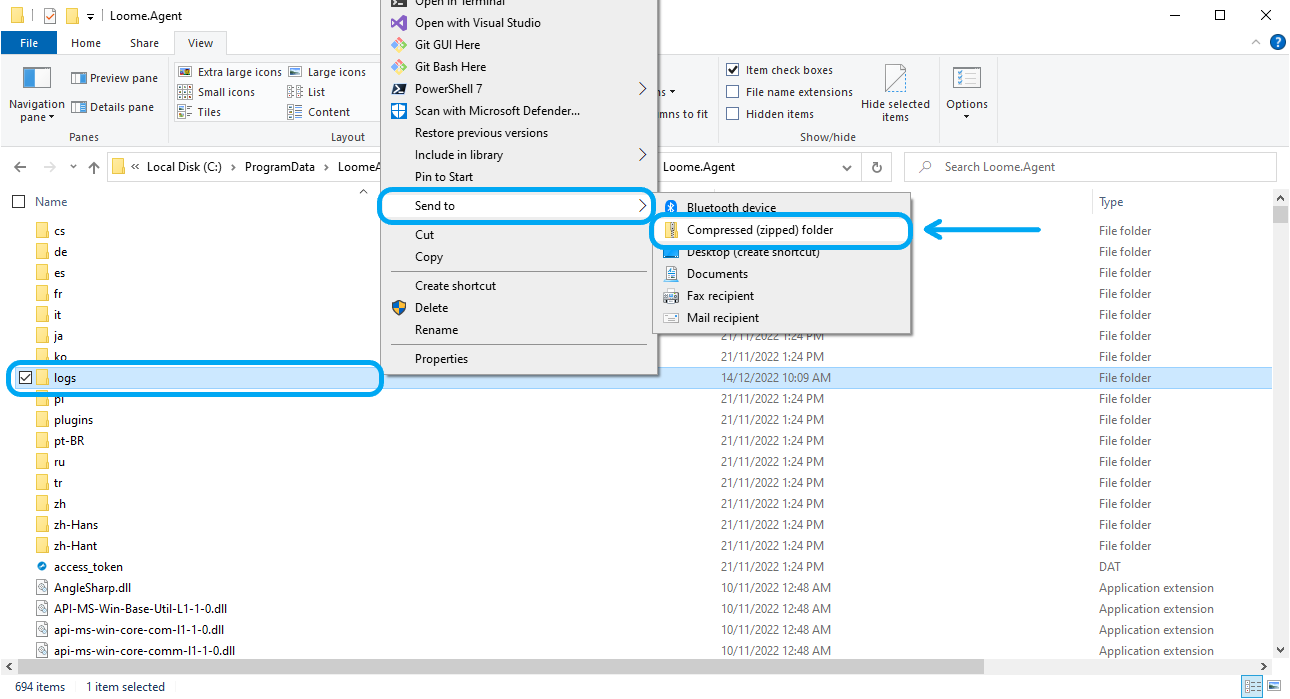The width and height of the screenshot is (1290, 699).
Task: Open the Options dropdown arrow
Action: (x=967, y=117)
